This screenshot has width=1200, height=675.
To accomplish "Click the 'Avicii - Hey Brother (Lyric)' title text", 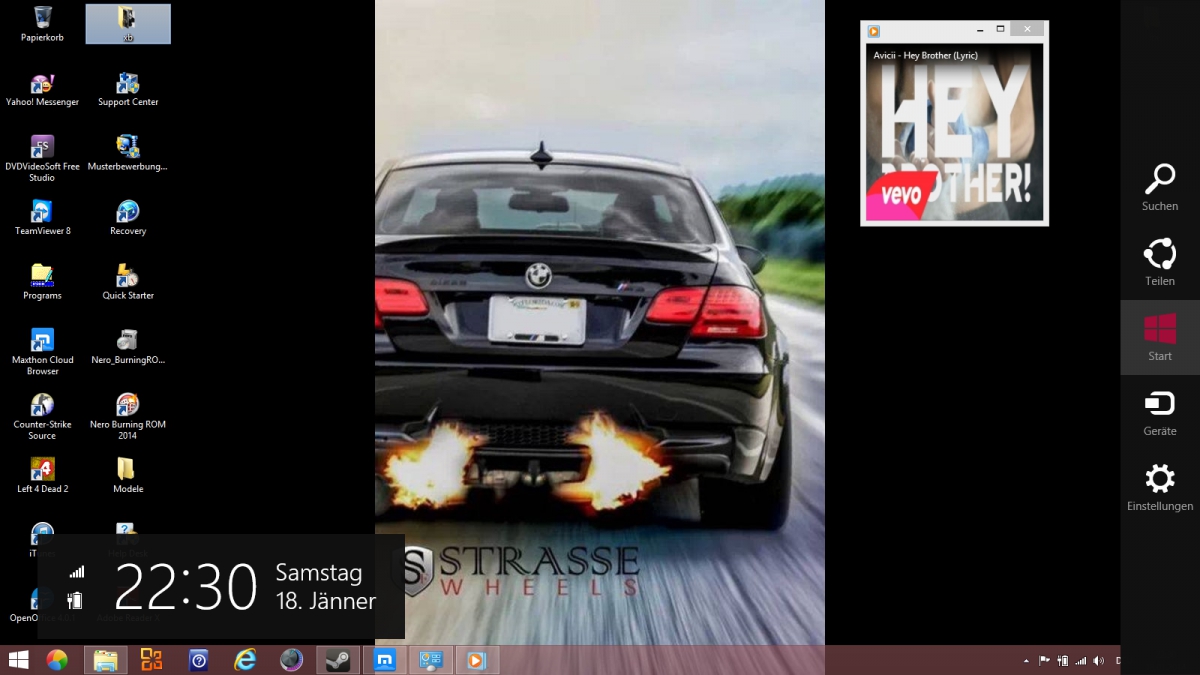I will (x=925, y=55).
